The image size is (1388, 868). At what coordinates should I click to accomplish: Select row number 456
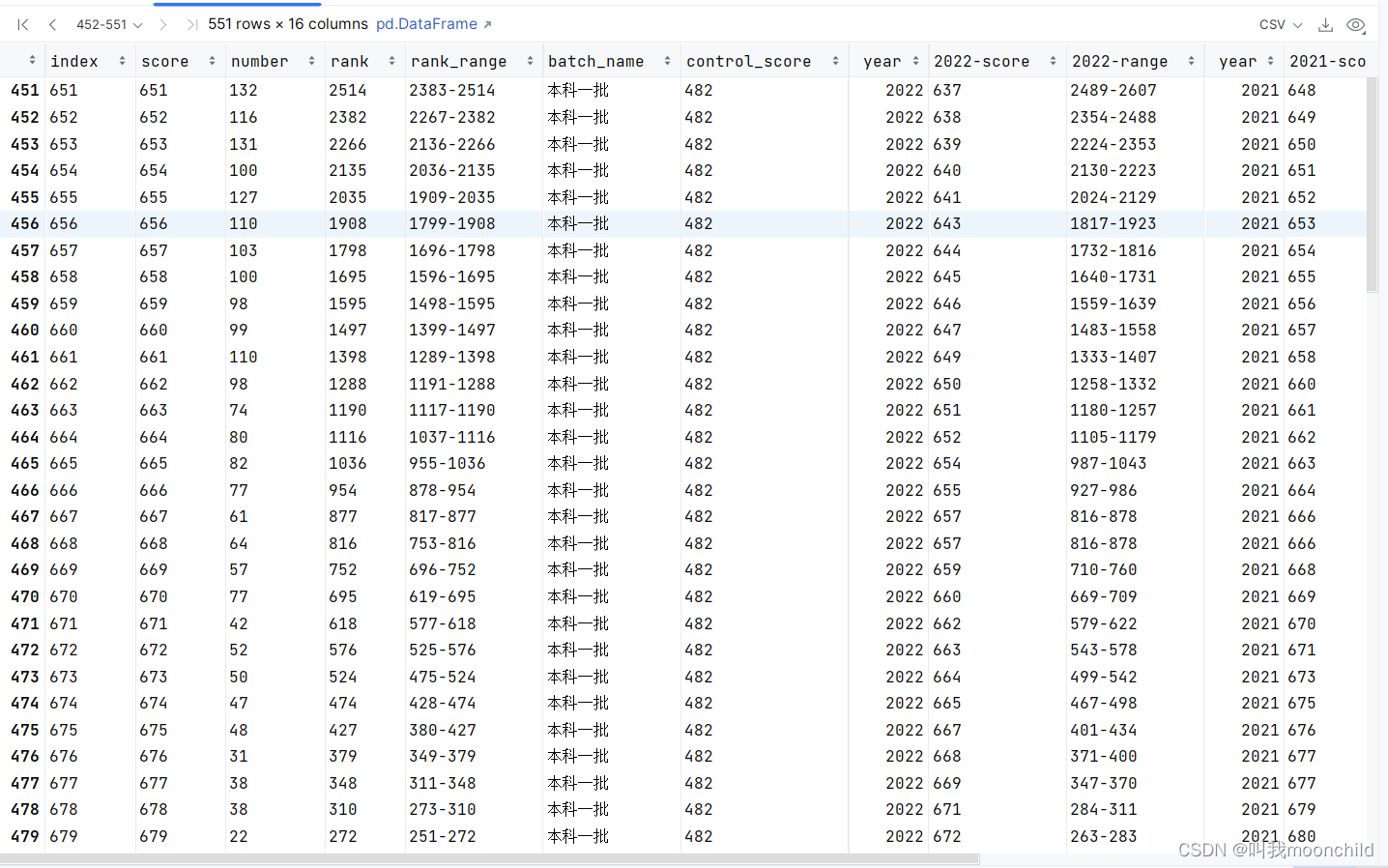point(25,223)
